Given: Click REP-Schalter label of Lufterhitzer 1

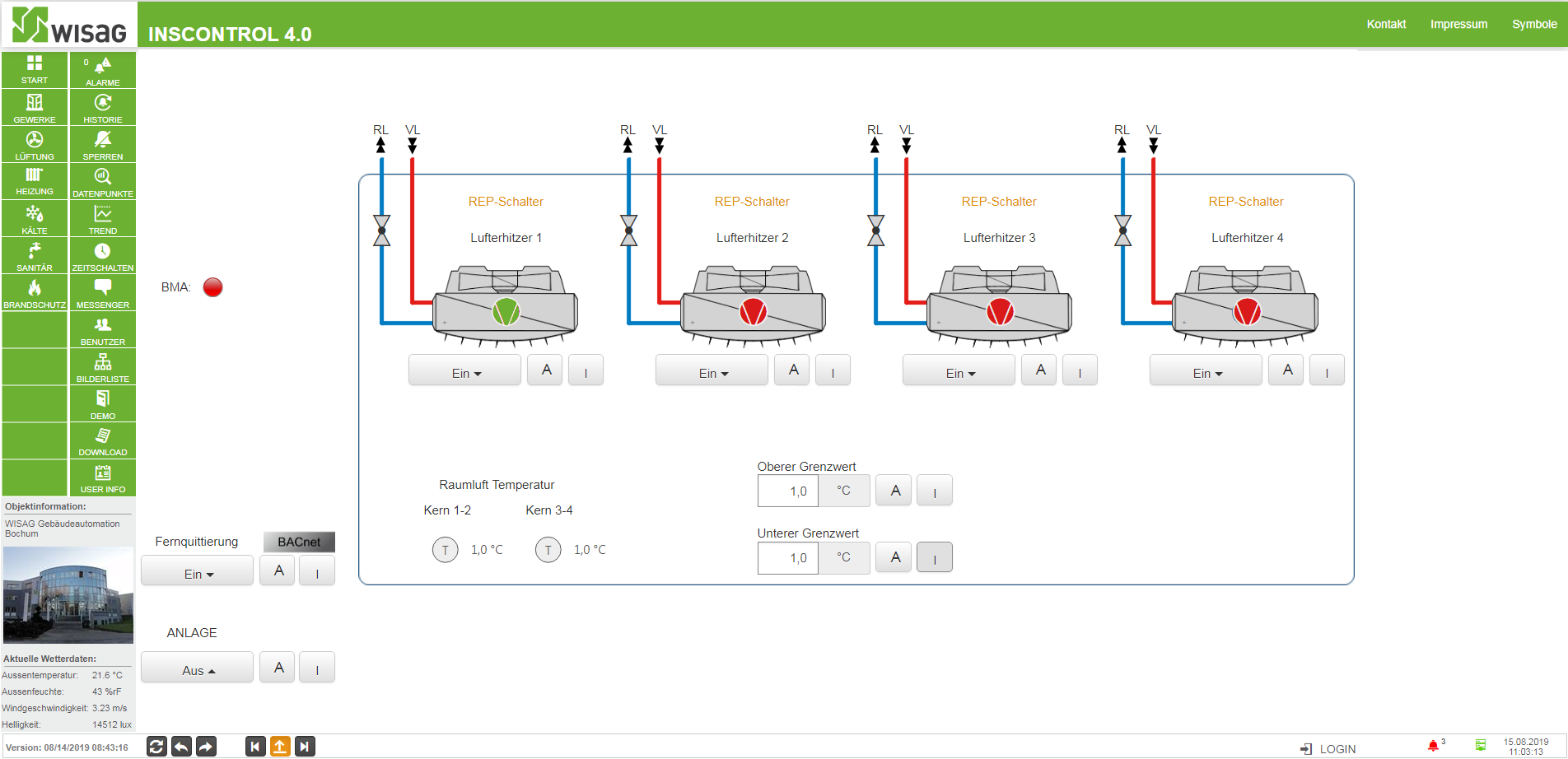Looking at the screenshot, I should pos(506,202).
